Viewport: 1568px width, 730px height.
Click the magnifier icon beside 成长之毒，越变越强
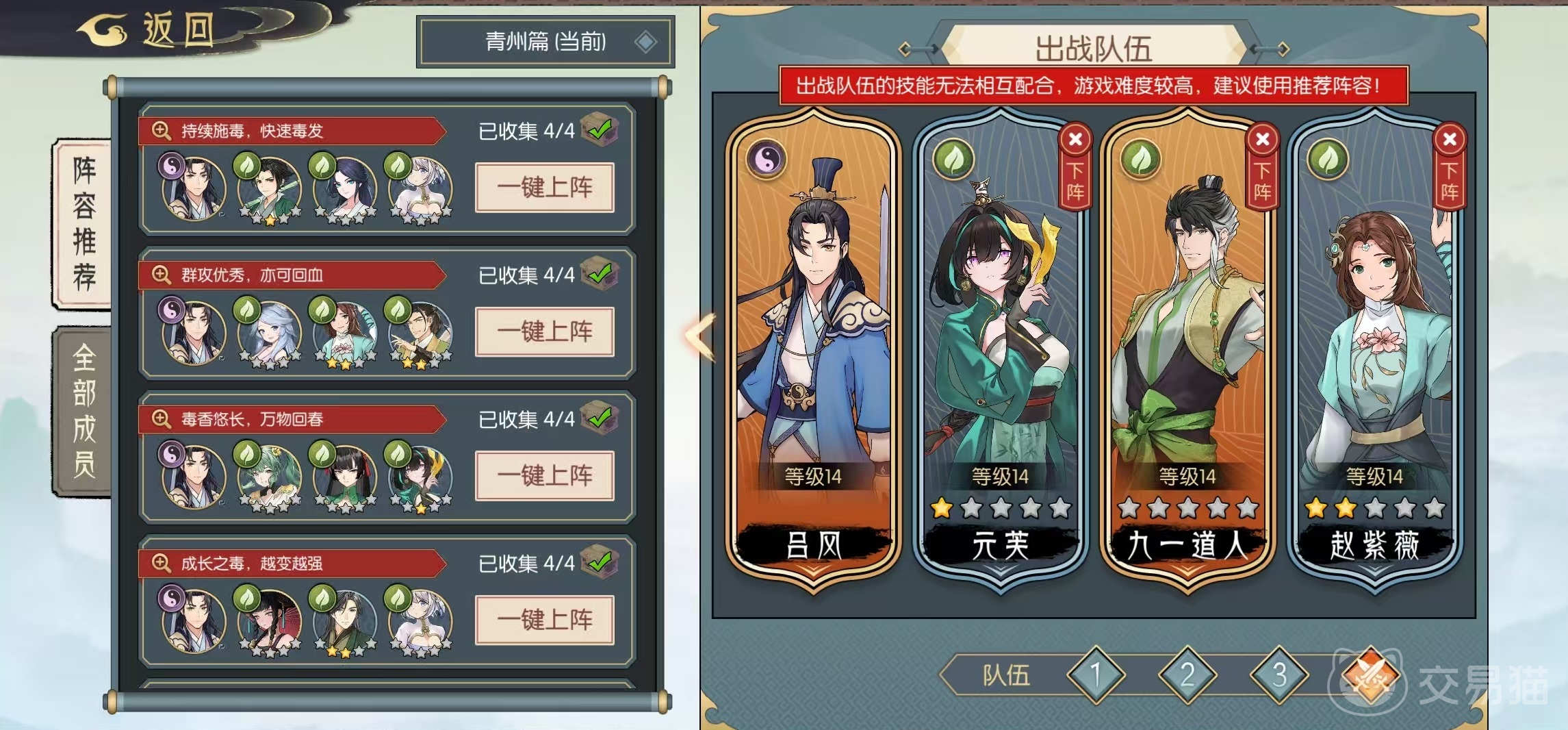(x=161, y=563)
